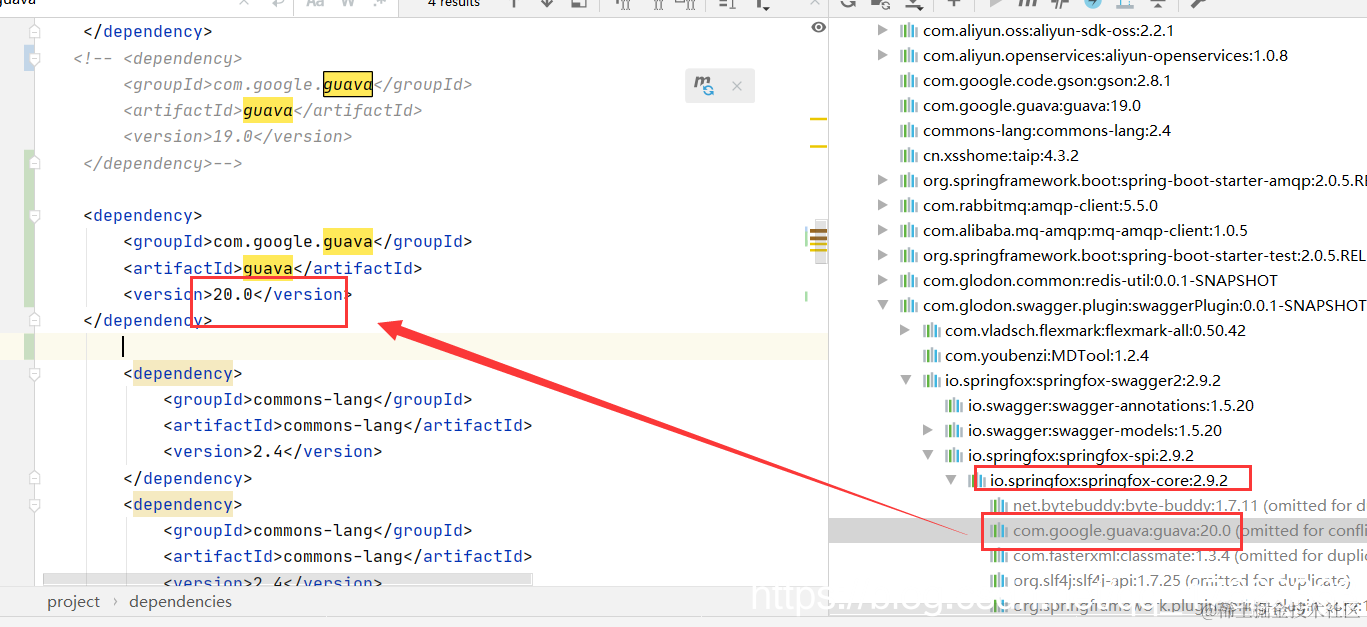Click library icon of swagger-annotations:1.5.20
The width and height of the screenshot is (1367, 627).
[x=953, y=406]
